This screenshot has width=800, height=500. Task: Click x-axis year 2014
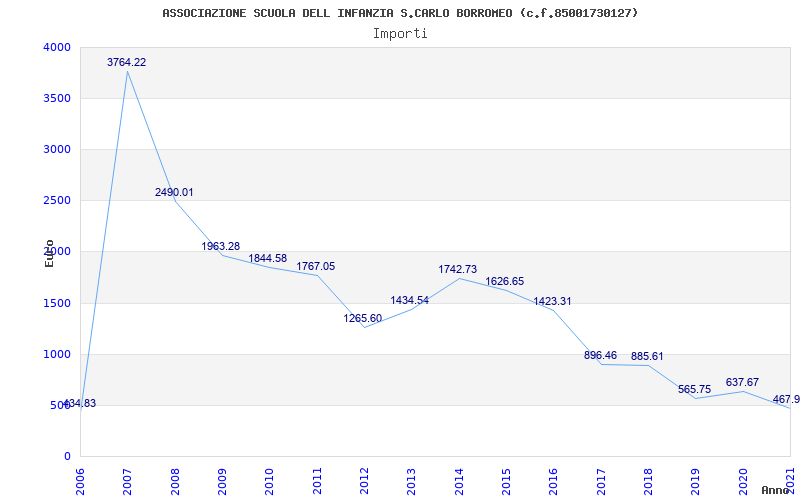tap(459, 481)
